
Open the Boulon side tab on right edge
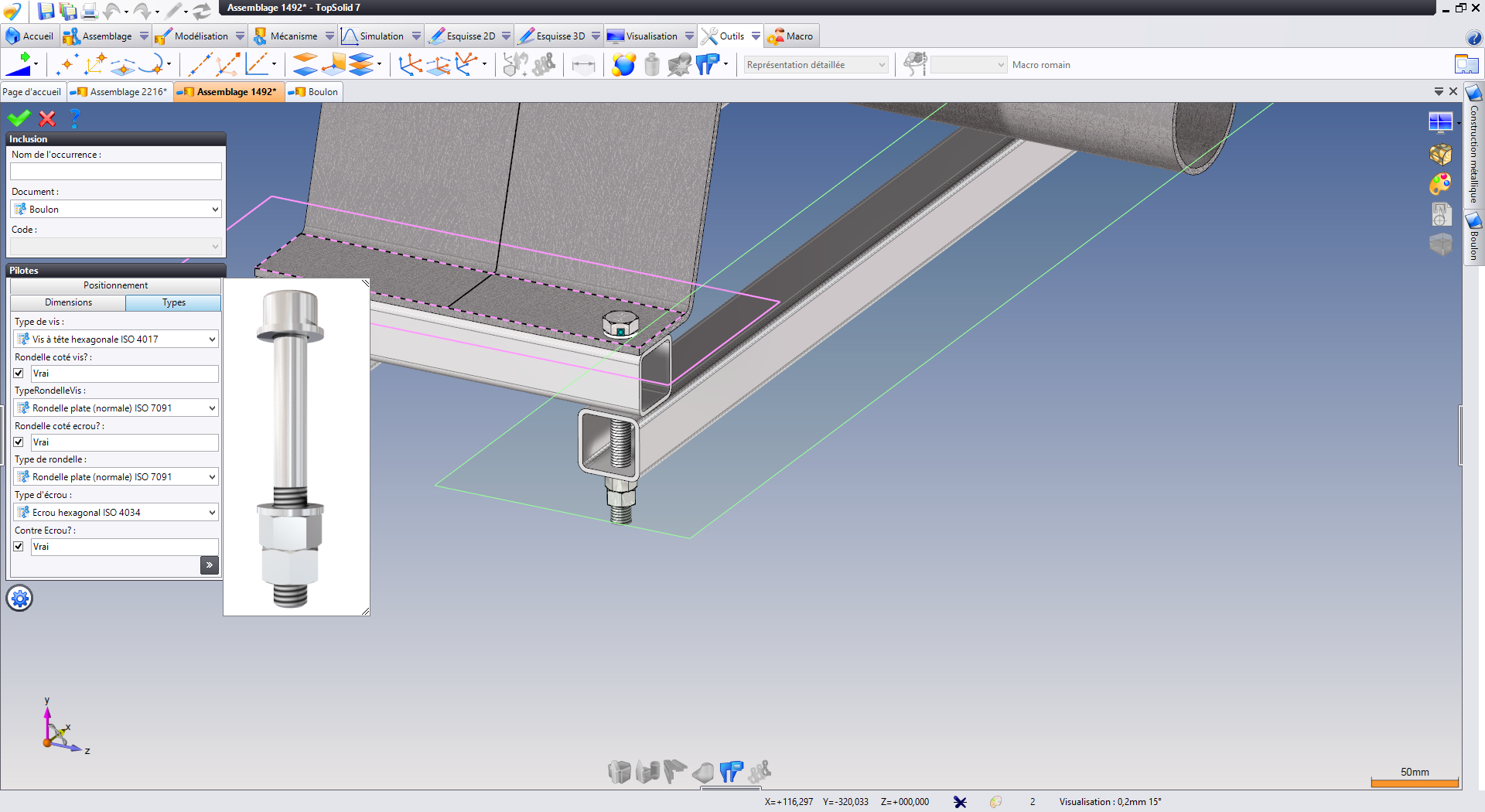pyautogui.click(x=1474, y=238)
